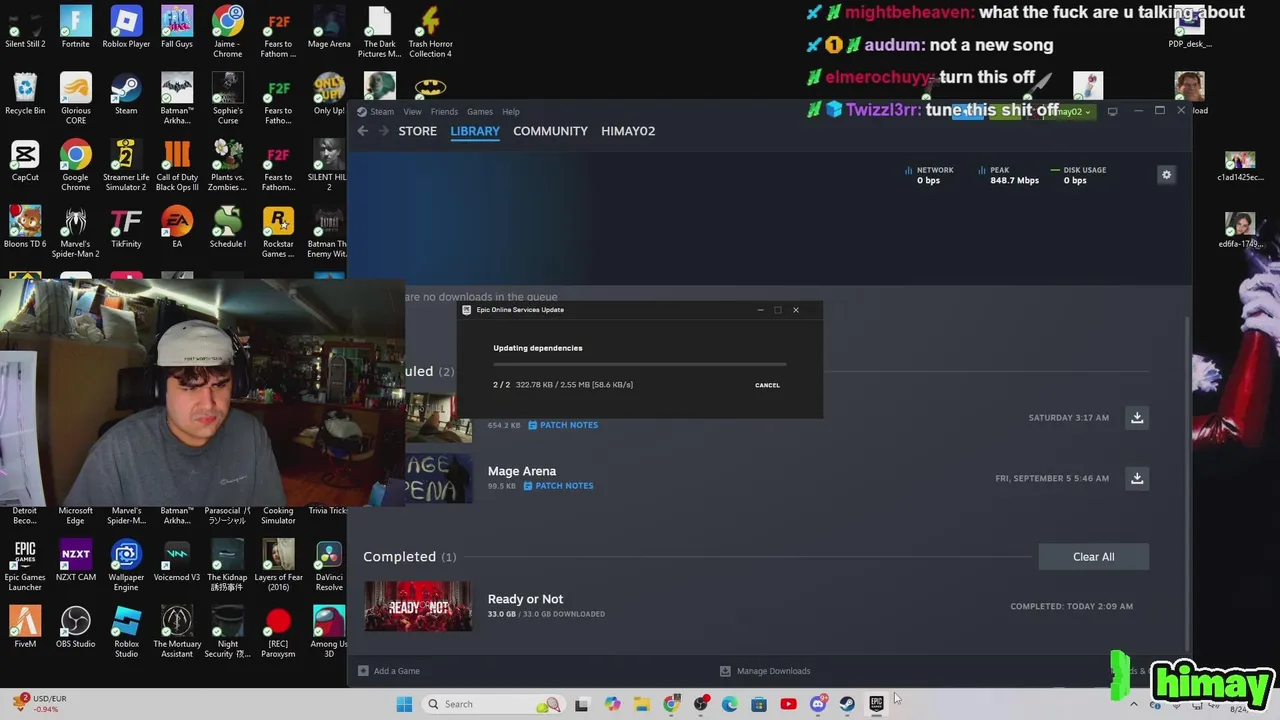Select the TikFinity desktop icon
The image size is (1280, 720).
coord(126,228)
